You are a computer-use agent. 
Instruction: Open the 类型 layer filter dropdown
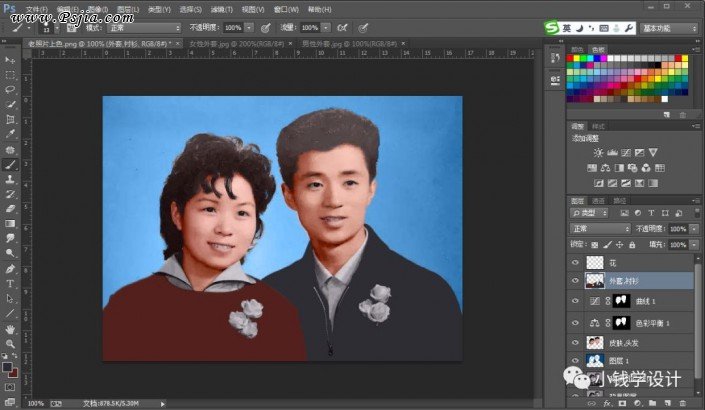click(x=589, y=213)
